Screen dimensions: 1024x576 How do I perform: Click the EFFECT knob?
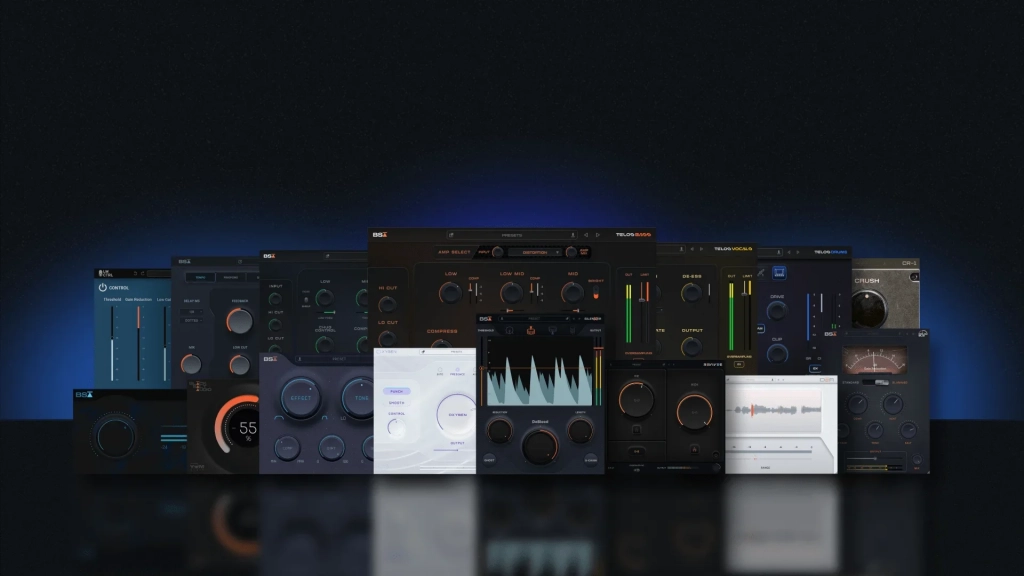point(300,398)
